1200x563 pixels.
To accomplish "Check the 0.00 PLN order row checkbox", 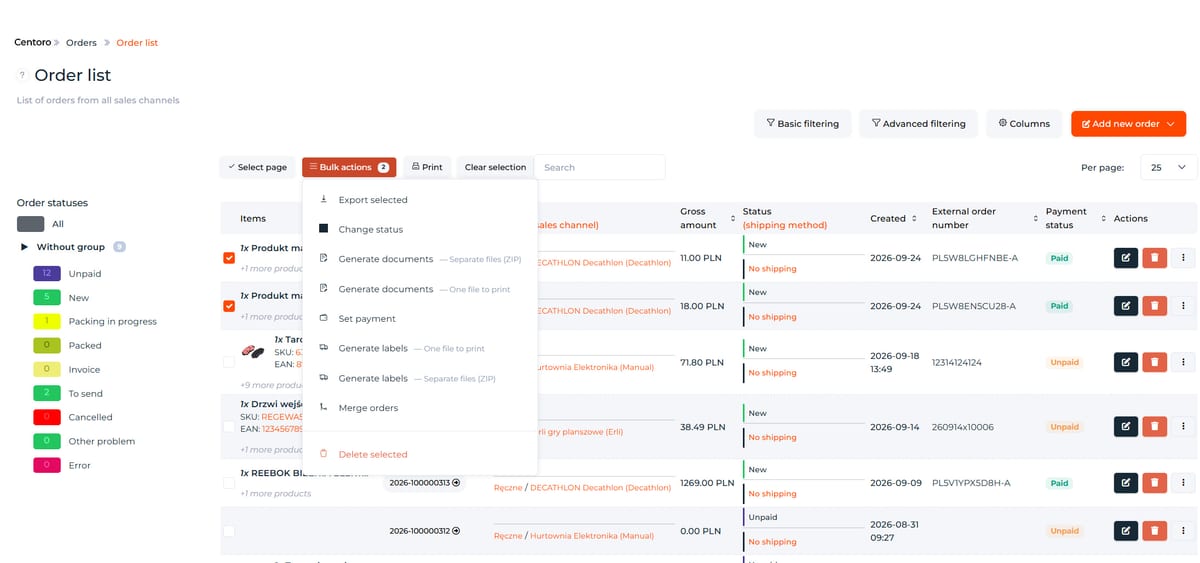I will coord(229,531).
